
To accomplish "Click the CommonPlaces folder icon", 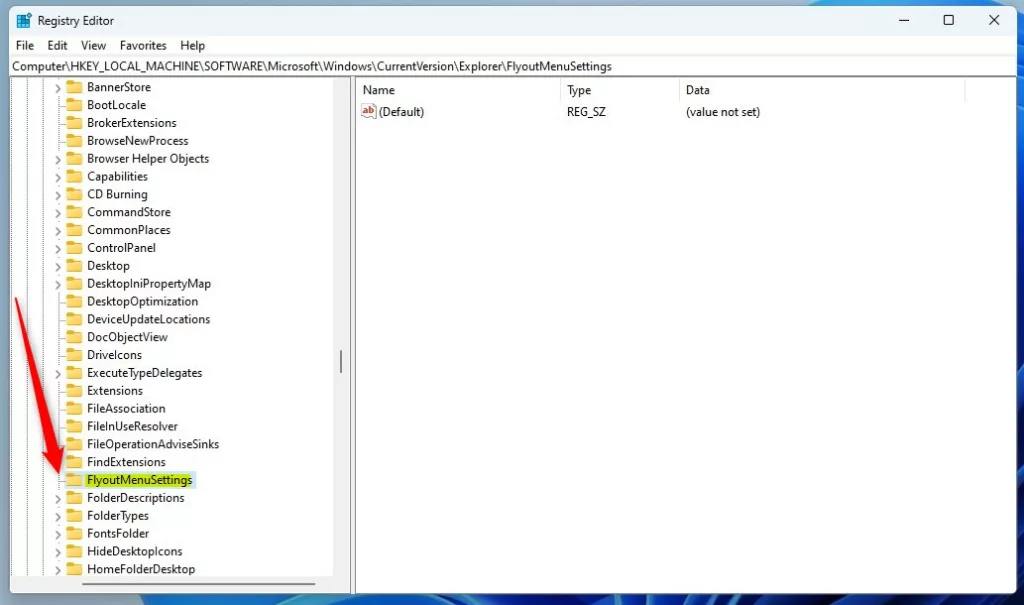I will 74,230.
